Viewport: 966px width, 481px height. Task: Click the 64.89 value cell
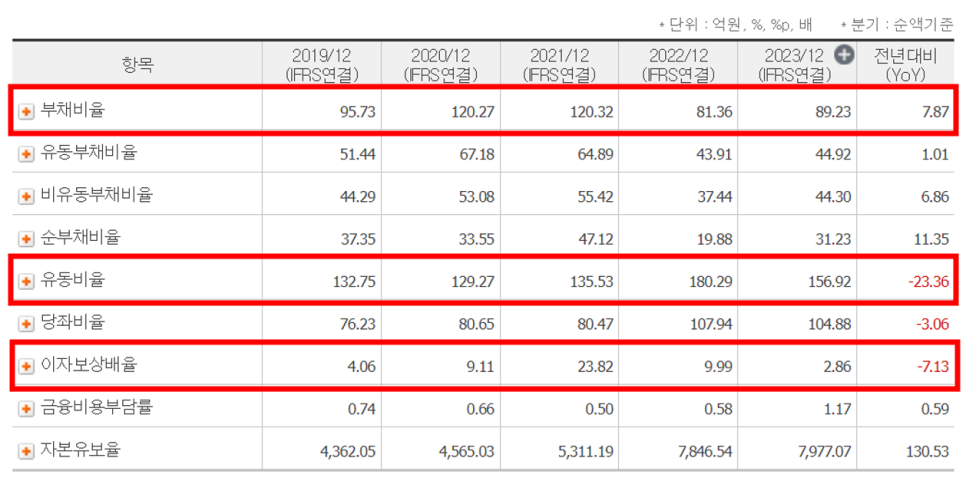595,155
